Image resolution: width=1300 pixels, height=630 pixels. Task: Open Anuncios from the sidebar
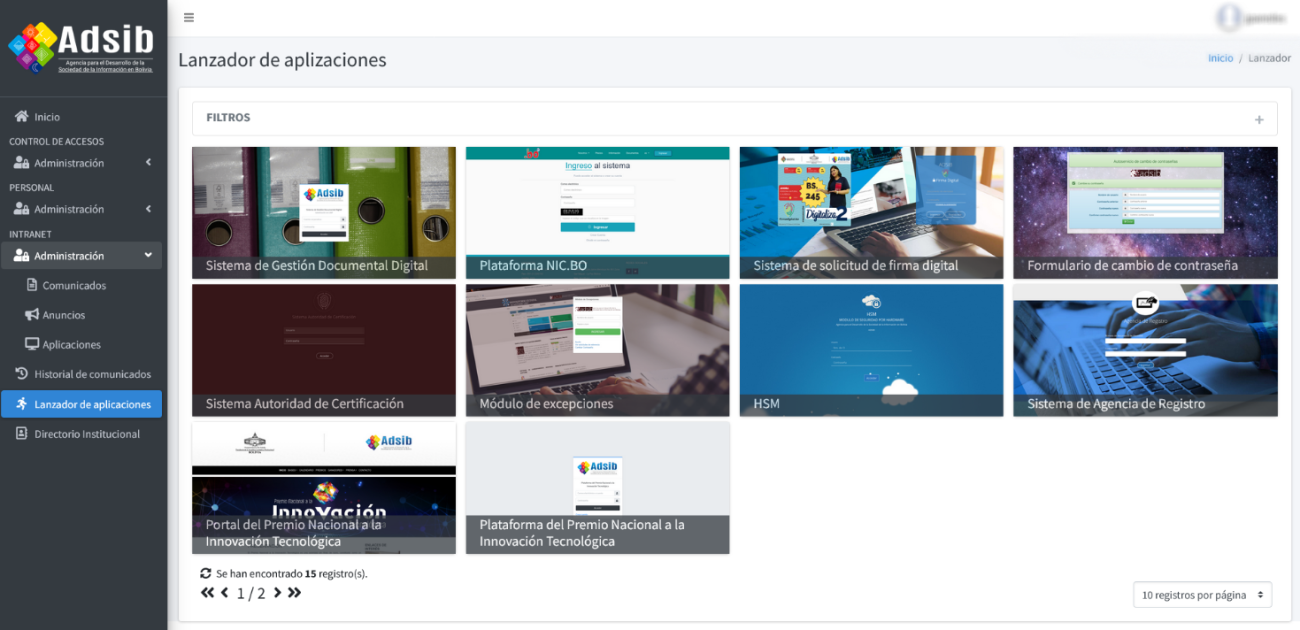click(x=64, y=315)
